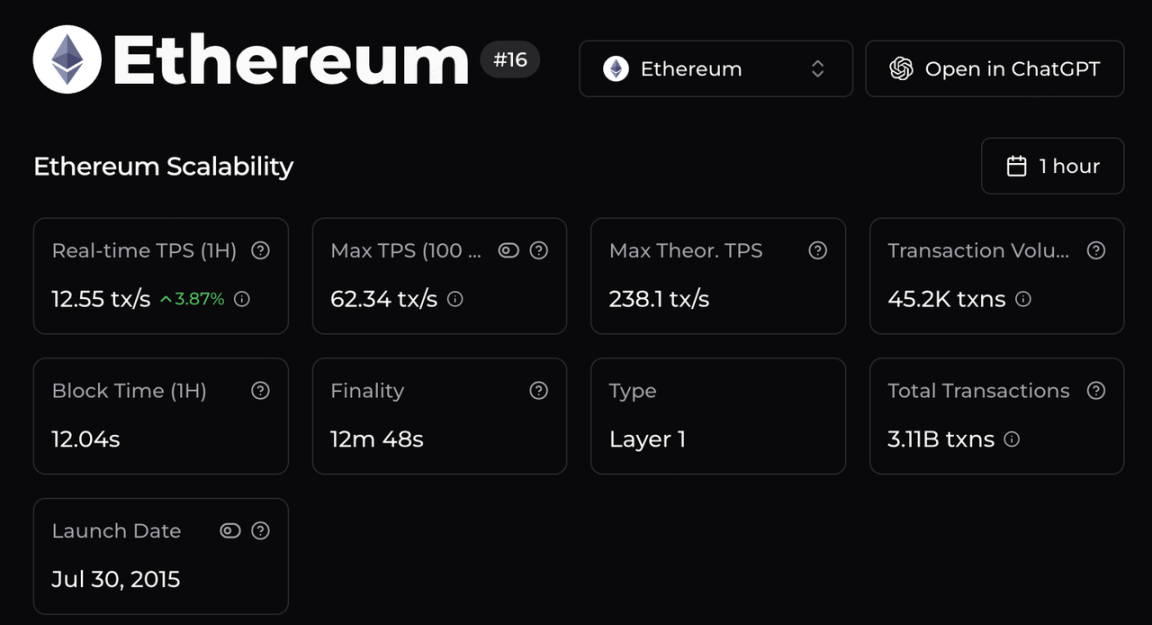The width and height of the screenshot is (1152, 625).
Task: Click the up-down chevrons in chain selector
Action: point(818,69)
